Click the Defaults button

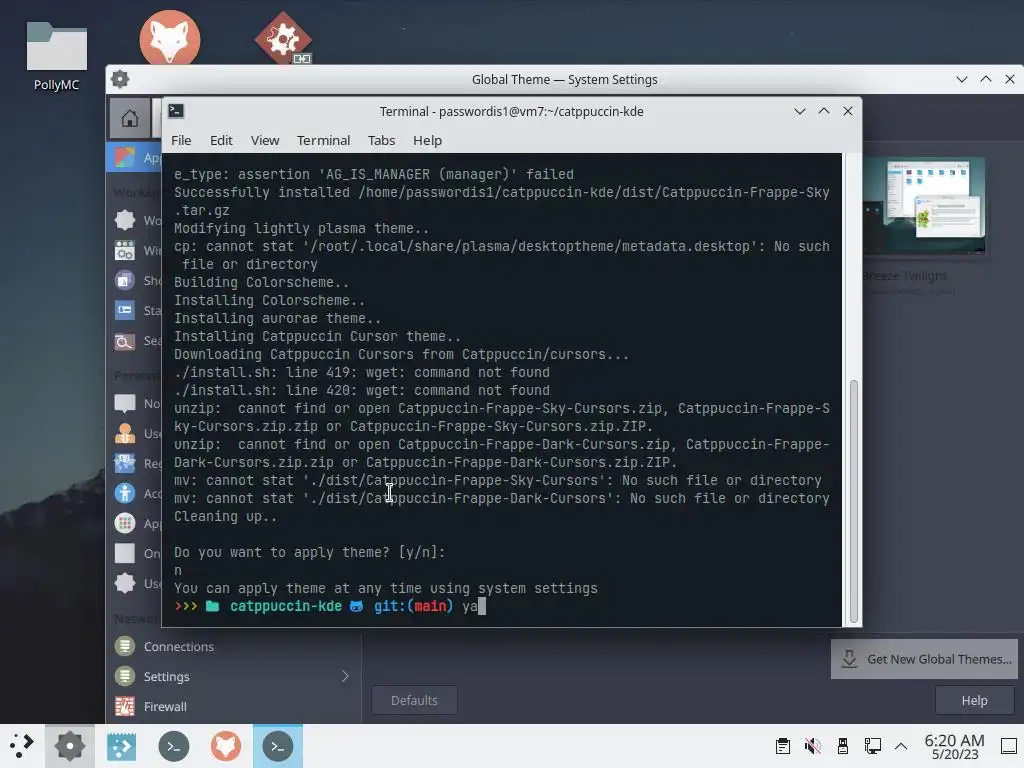click(x=414, y=700)
